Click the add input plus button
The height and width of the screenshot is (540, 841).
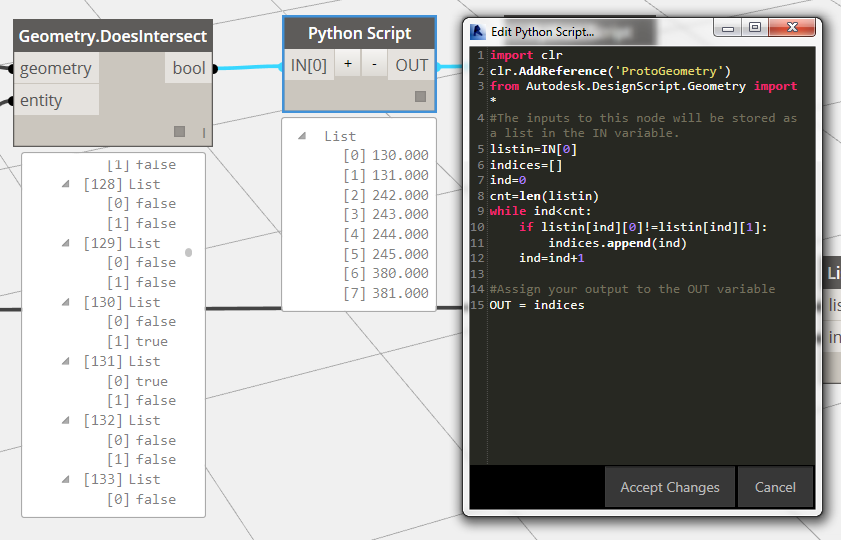pos(348,65)
